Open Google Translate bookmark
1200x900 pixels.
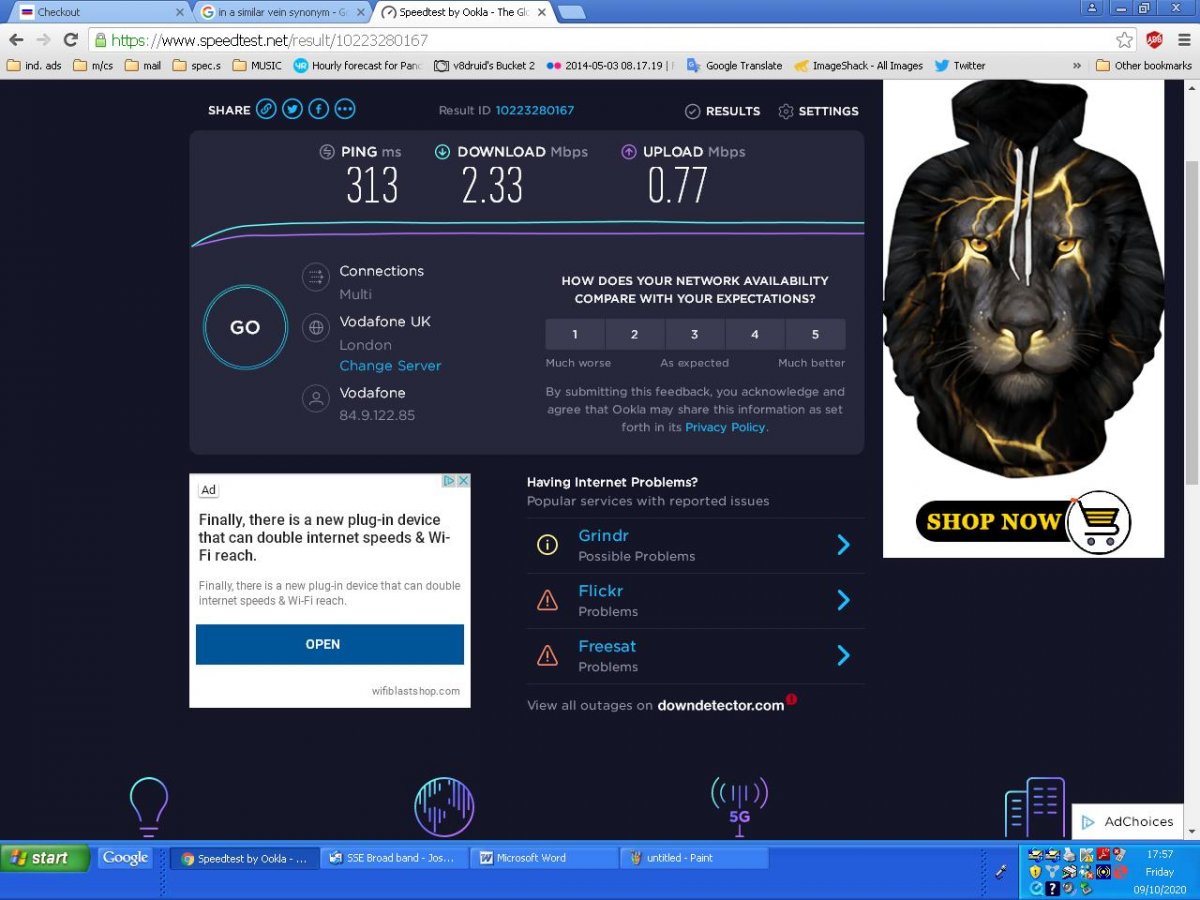735,65
